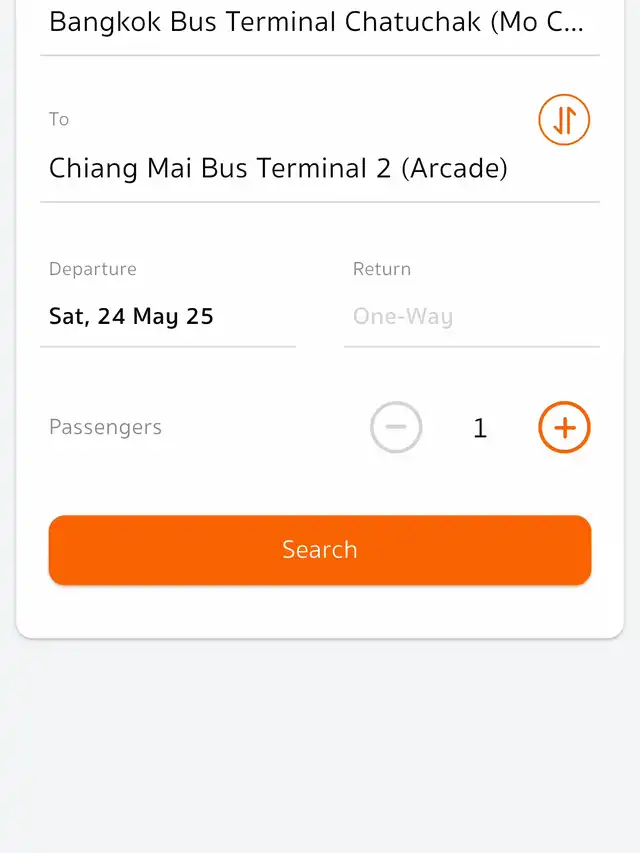Change Chiang Mai Bus Terminal 2 destination
The image size is (640, 853).
point(278,168)
